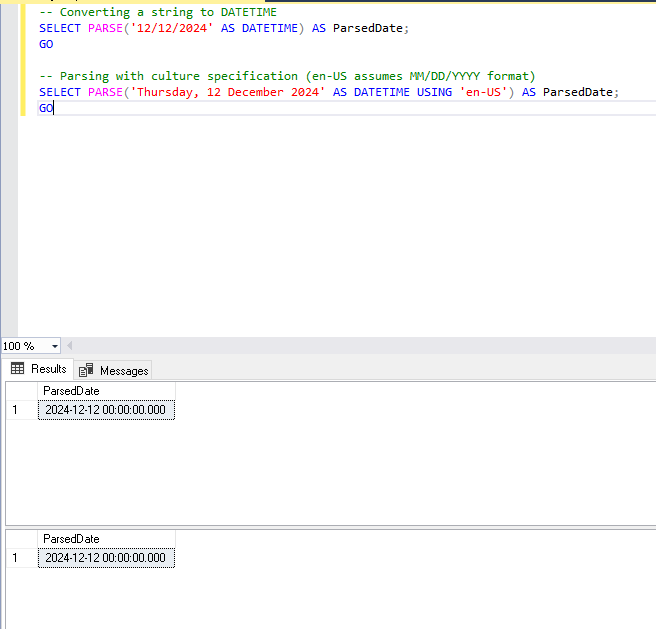Click the '12/12/2024' string literal in query
The image size is (656, 629).
click(172, 28)
